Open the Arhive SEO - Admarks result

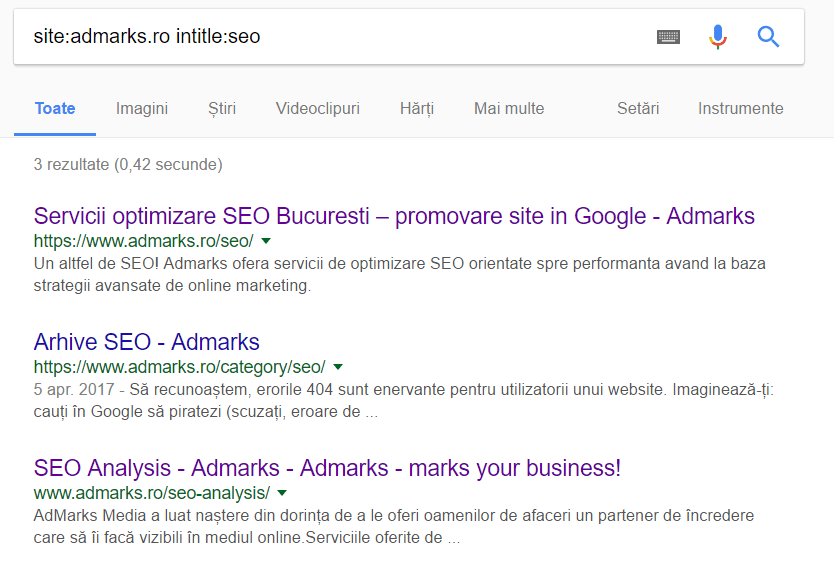tap(146, 342)
